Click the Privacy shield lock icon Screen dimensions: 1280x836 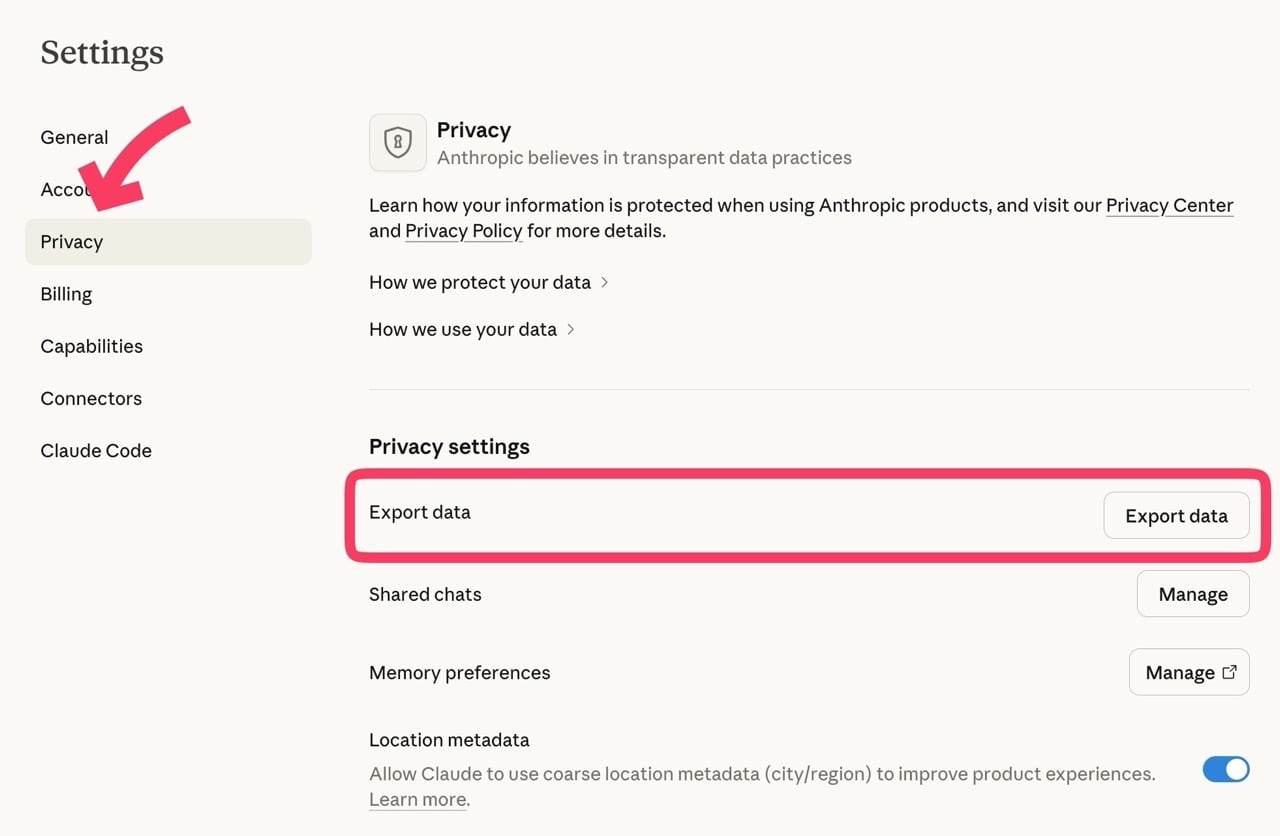point(398,142)
